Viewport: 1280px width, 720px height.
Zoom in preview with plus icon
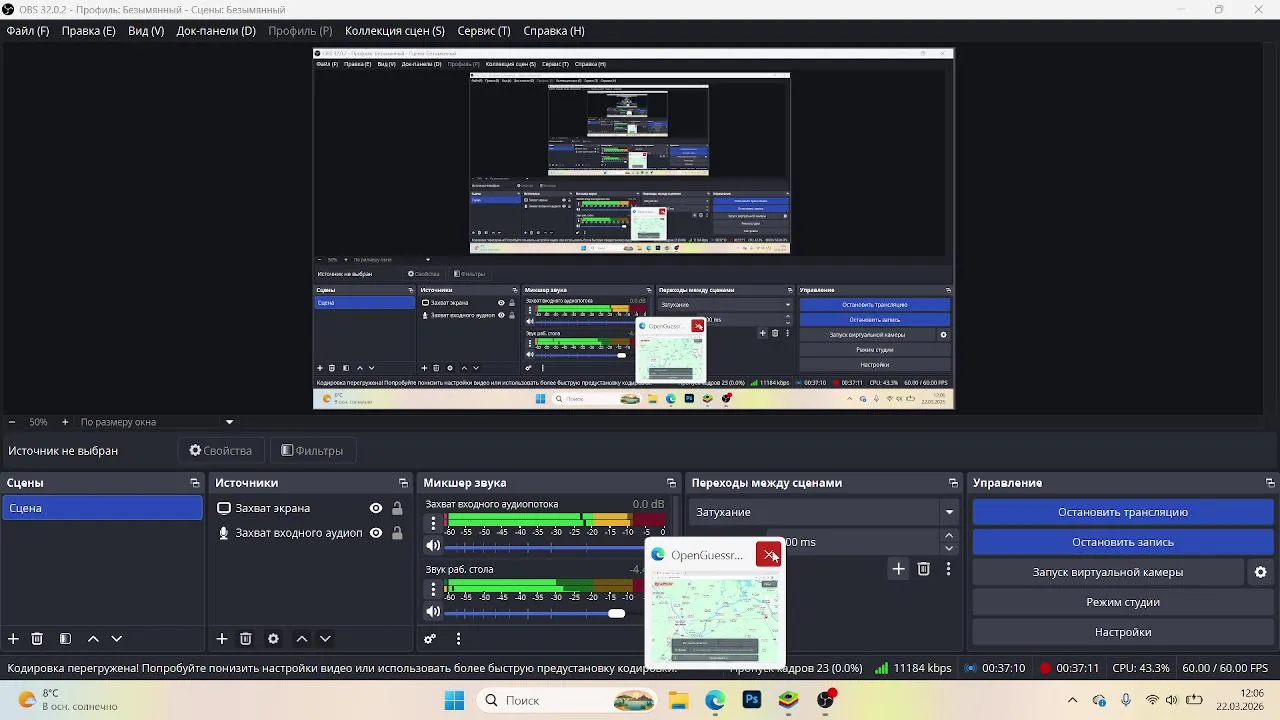tap(65, 422)
